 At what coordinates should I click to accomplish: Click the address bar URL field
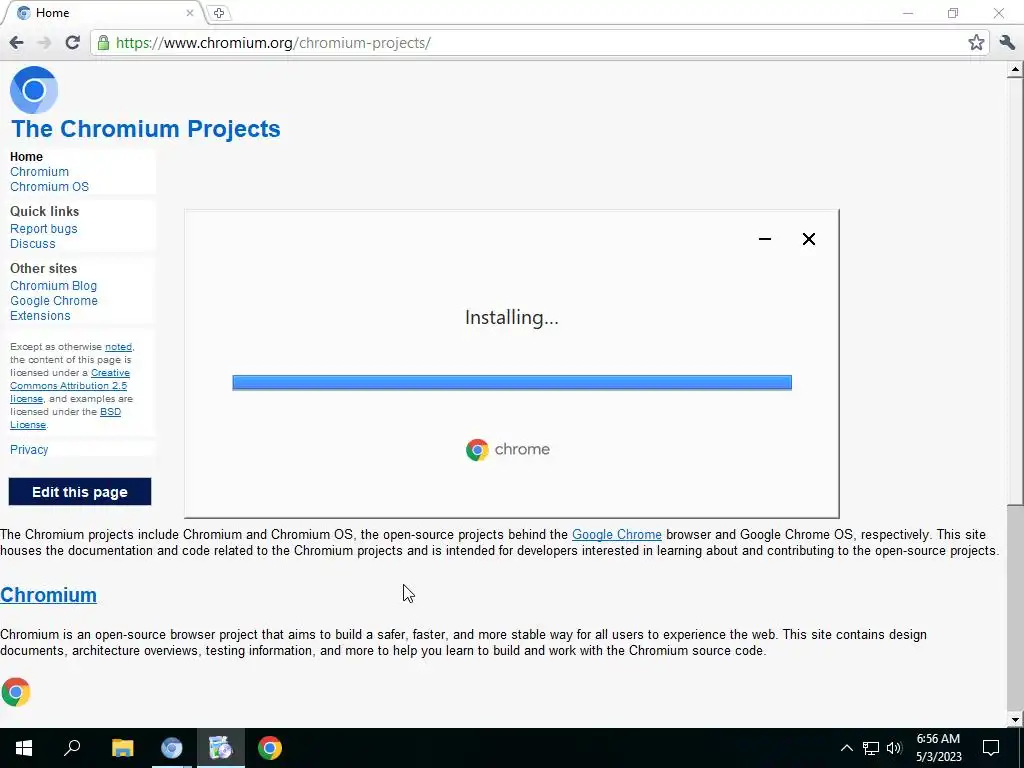tap(538, 43)
